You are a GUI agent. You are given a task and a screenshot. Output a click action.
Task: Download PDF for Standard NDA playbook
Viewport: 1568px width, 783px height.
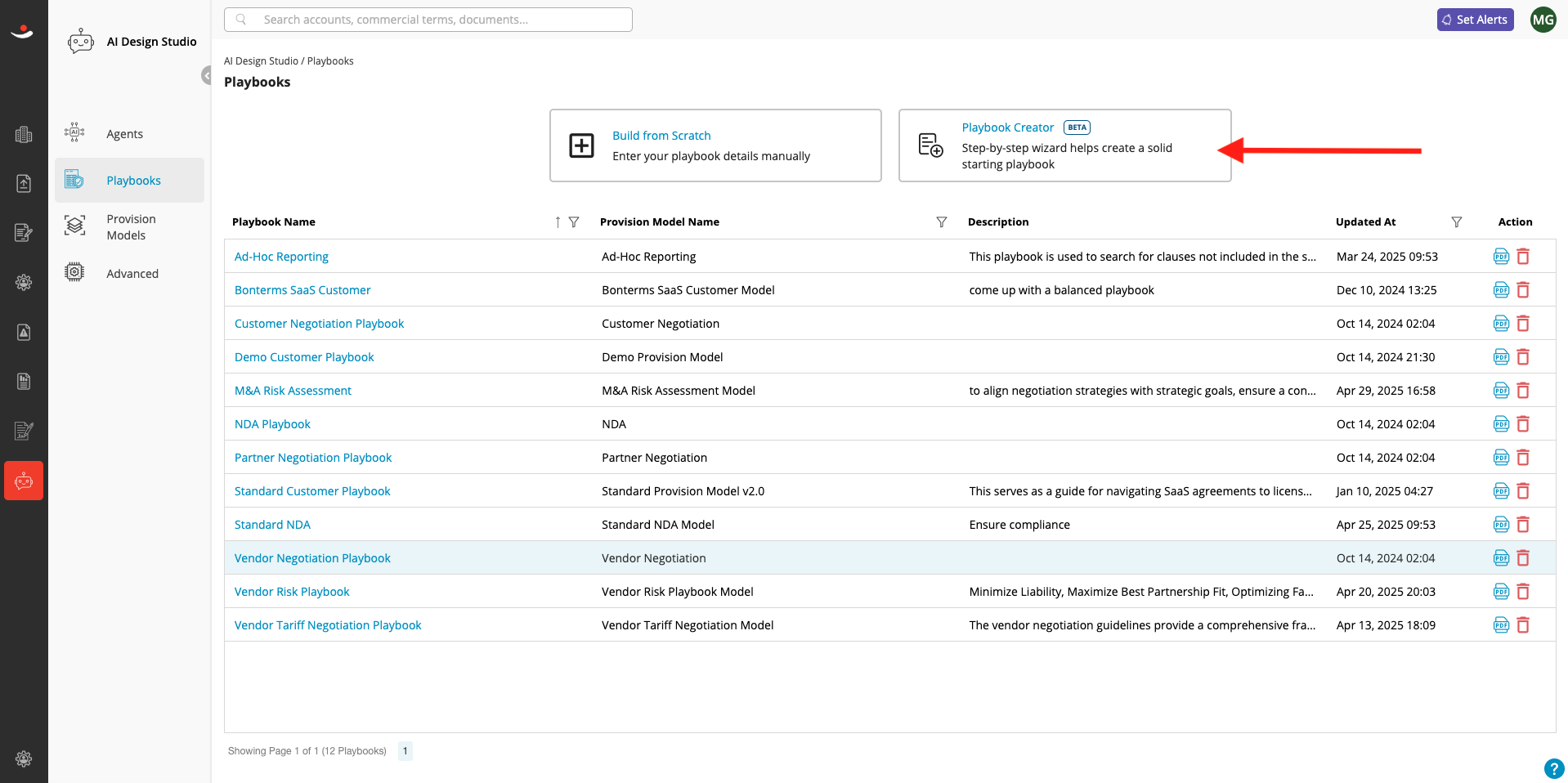click(1501, 525)
